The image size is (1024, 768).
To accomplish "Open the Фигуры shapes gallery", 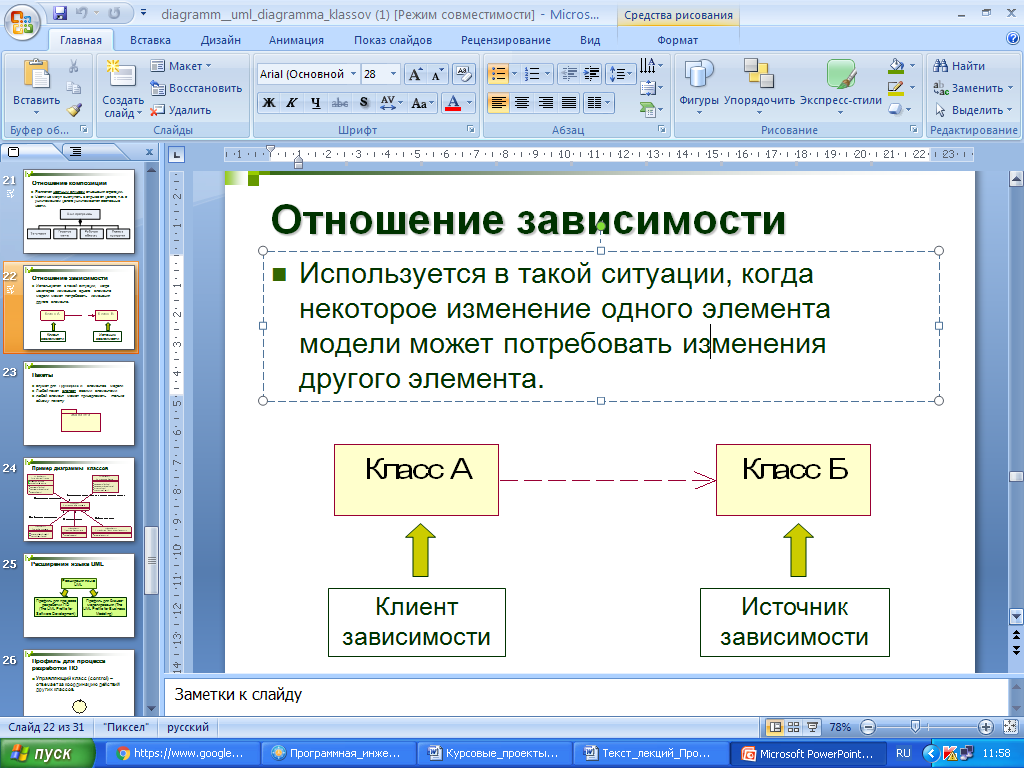I will tap(698, 85).
